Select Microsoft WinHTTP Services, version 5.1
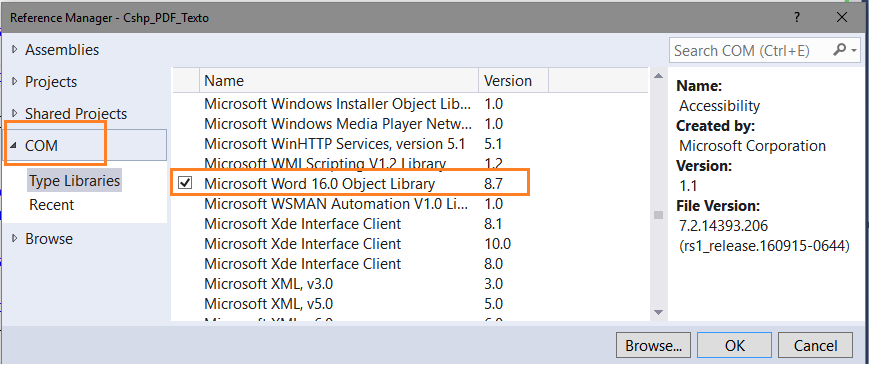The height and width of the screenshot is (366, 869). (x=410, y=144)
